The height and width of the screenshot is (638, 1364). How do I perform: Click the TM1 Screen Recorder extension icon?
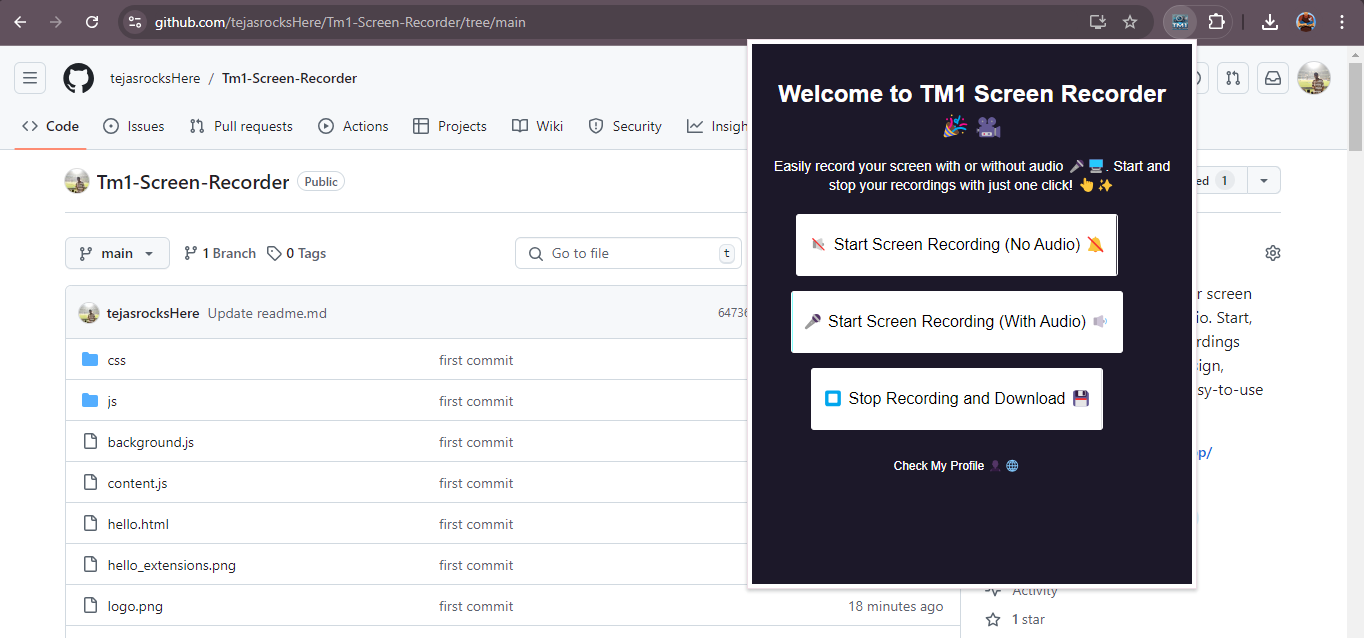click(1181, 22)
